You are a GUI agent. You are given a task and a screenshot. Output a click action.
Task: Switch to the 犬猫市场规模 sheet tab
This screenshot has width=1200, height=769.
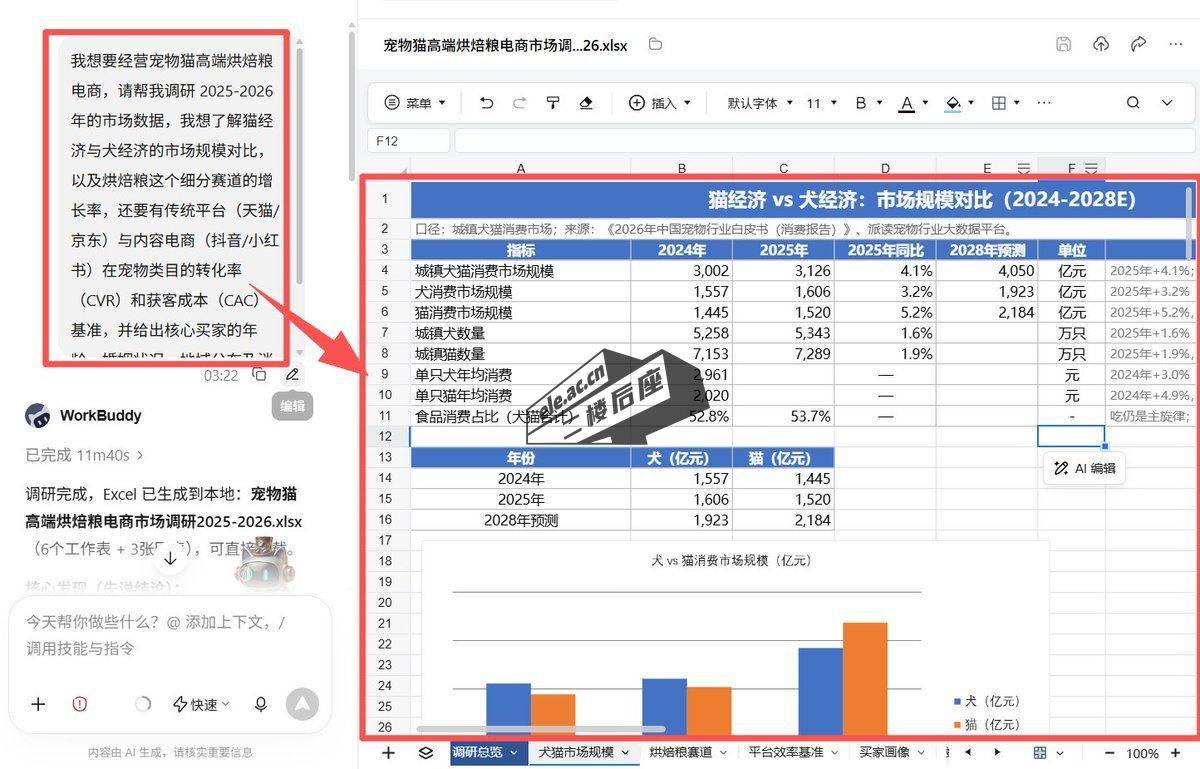[584, 752]
